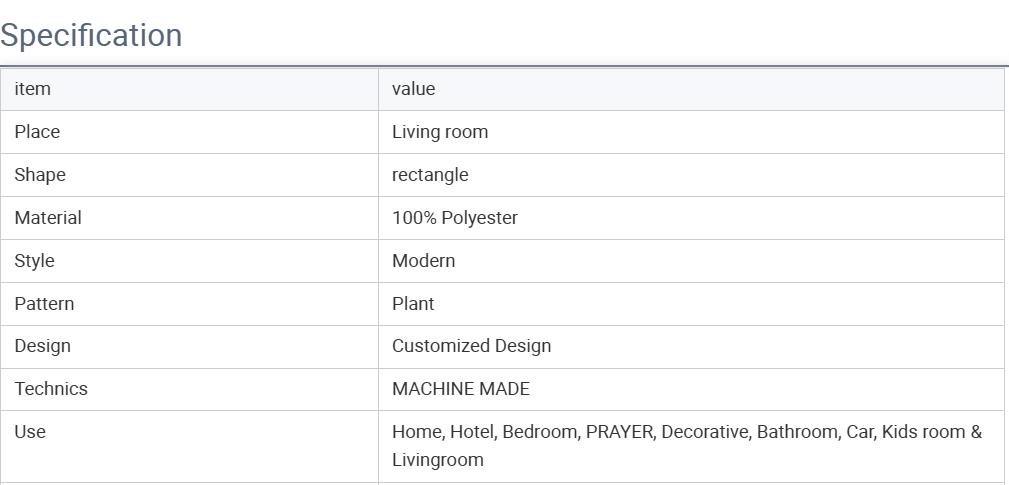Screen dimensions: 1009x485
Task: Click the 'Plant' value cell
Action: [x=413, y=304]
